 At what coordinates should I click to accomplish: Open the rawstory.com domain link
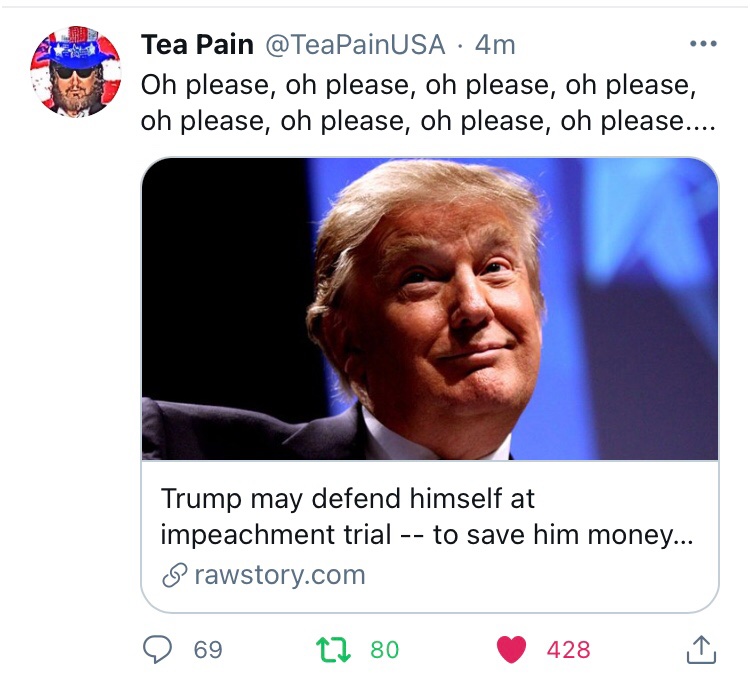[279, 576]
